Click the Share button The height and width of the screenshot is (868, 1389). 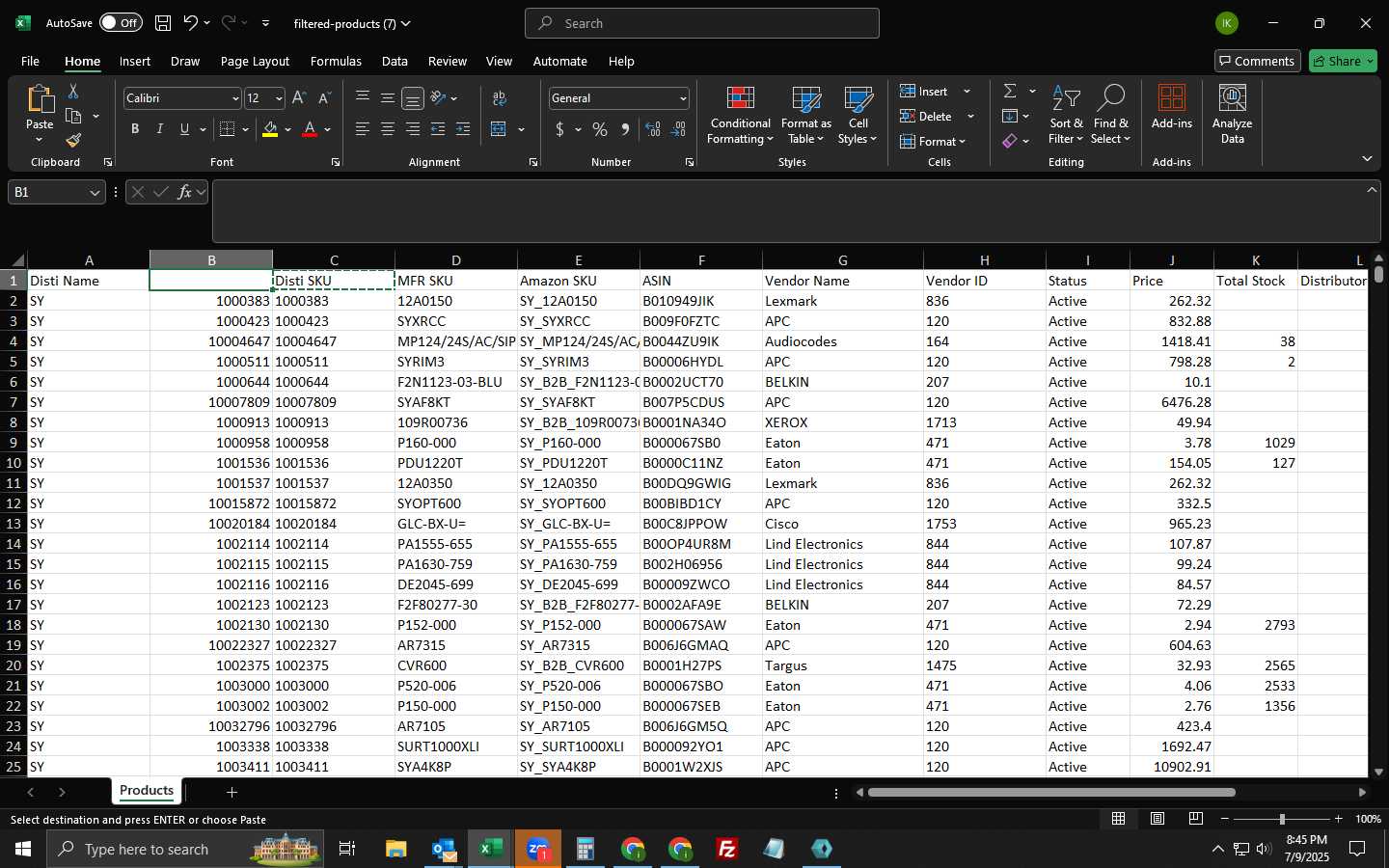pos(1343,61)
